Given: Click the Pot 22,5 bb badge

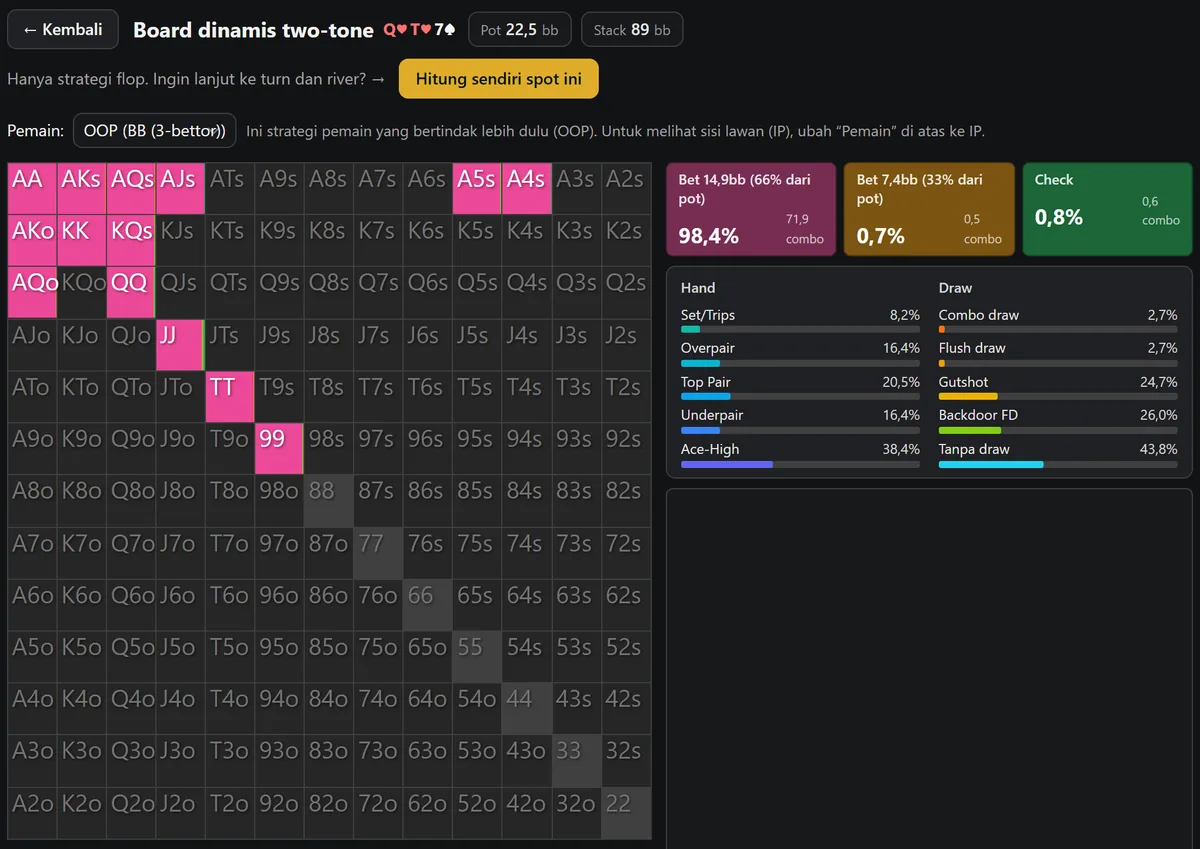Looking at the screenshot, I should click(520, 30).
